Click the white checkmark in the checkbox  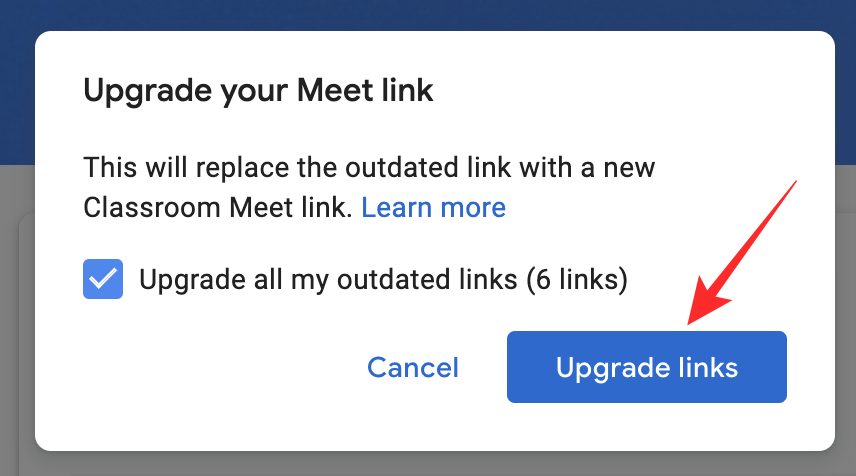(x=103, y=281)
